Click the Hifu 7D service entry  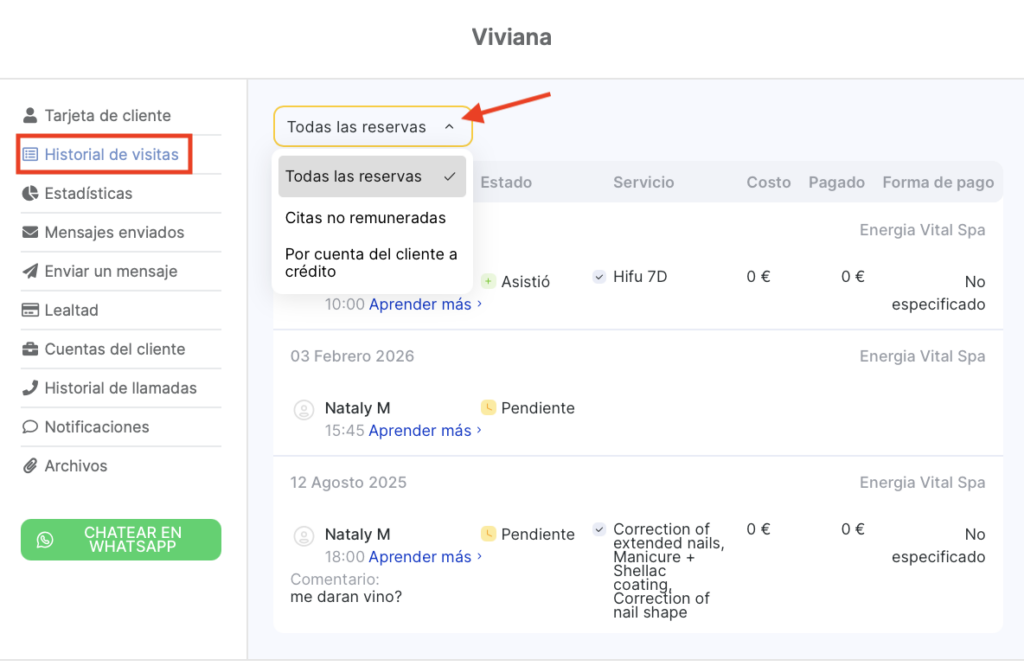639,277
